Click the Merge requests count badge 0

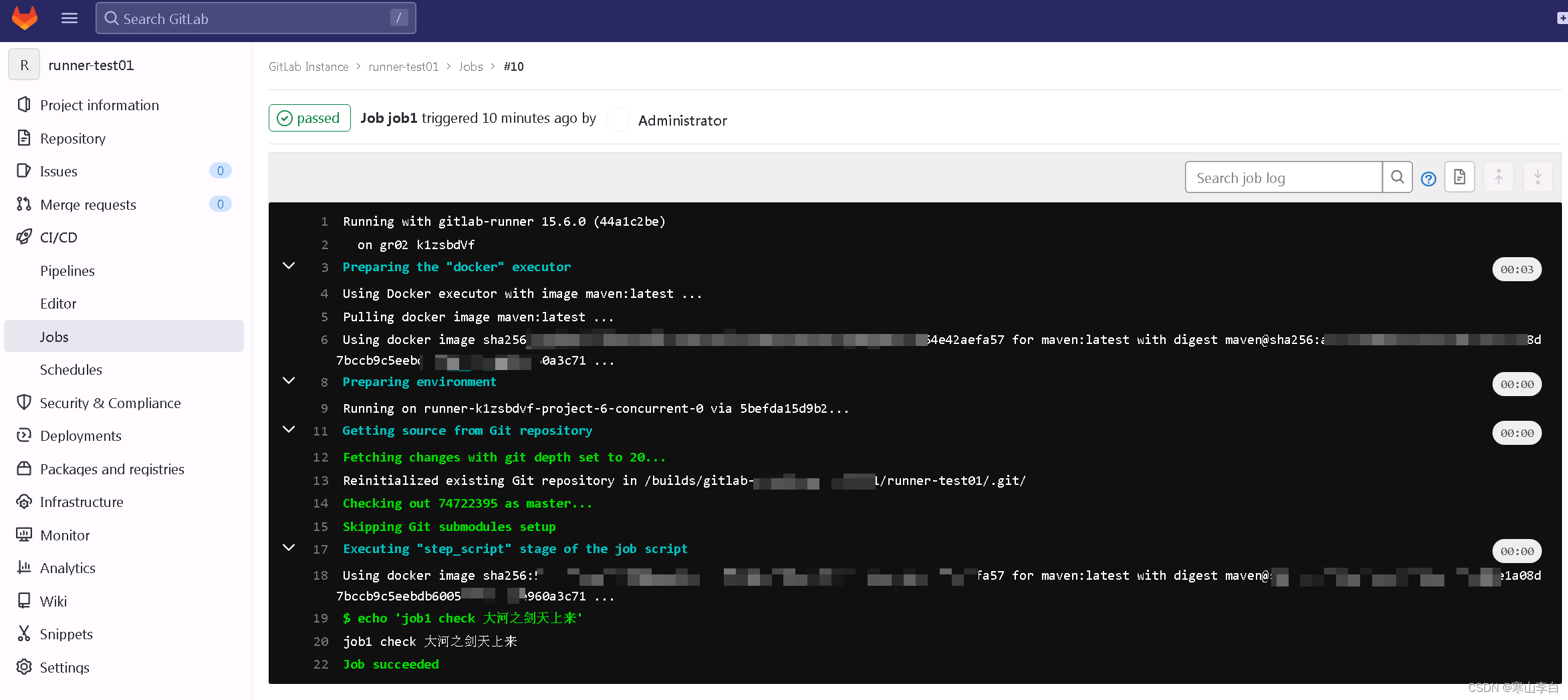[221, 204]
